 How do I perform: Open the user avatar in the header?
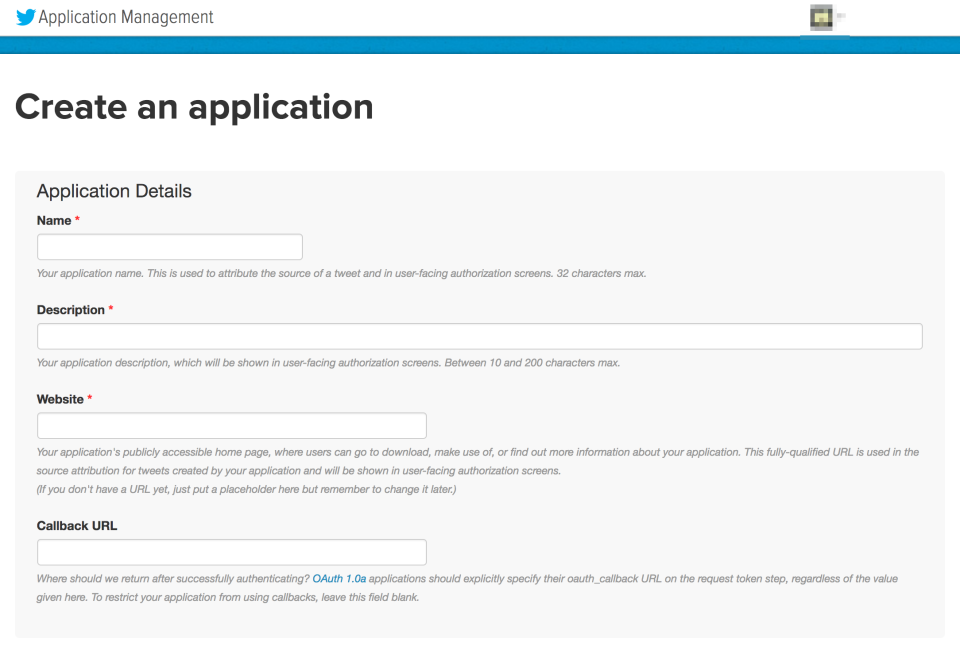tap(821, 17)
